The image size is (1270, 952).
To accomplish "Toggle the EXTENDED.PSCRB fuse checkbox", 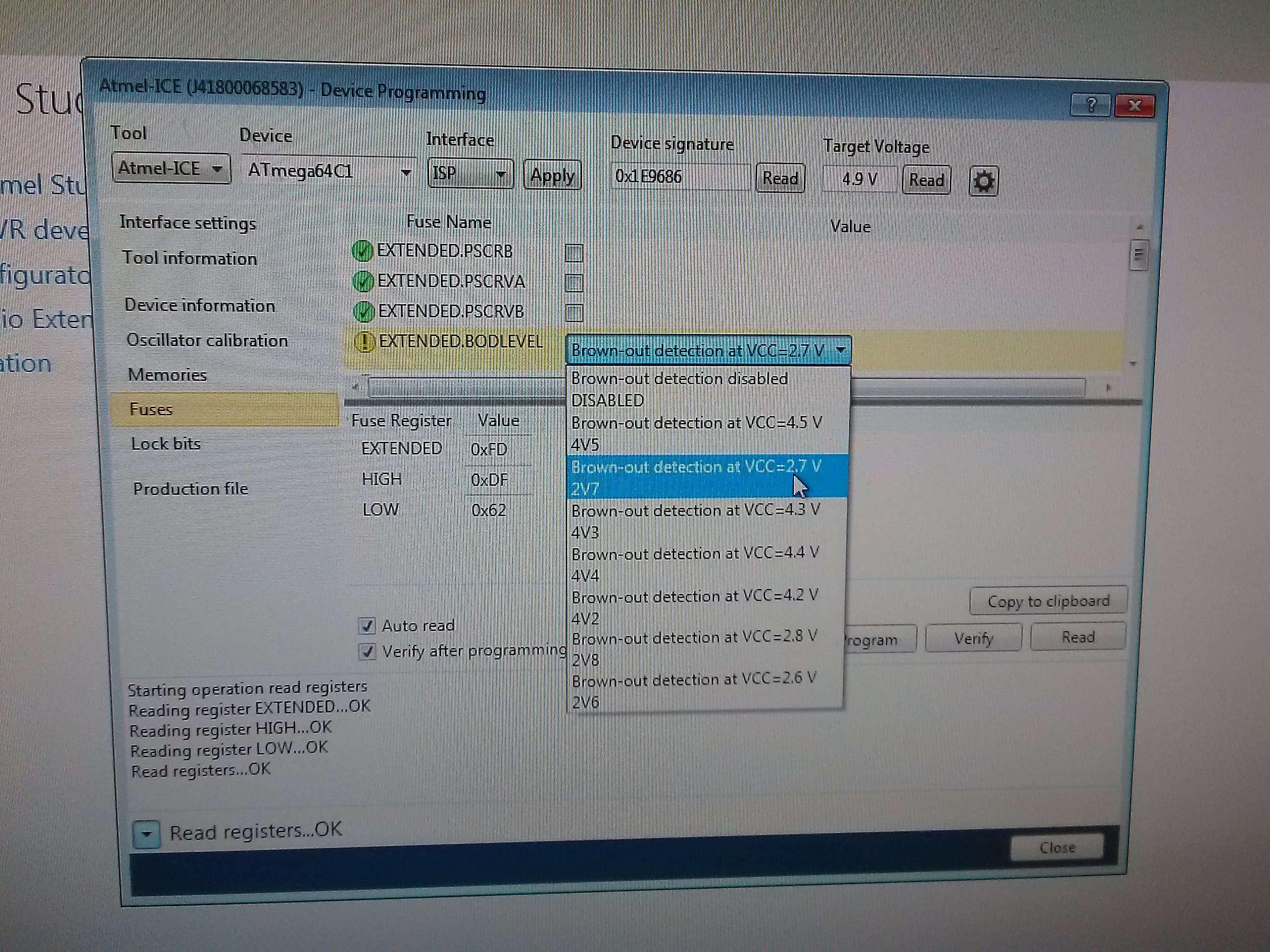I will [574, 253].
